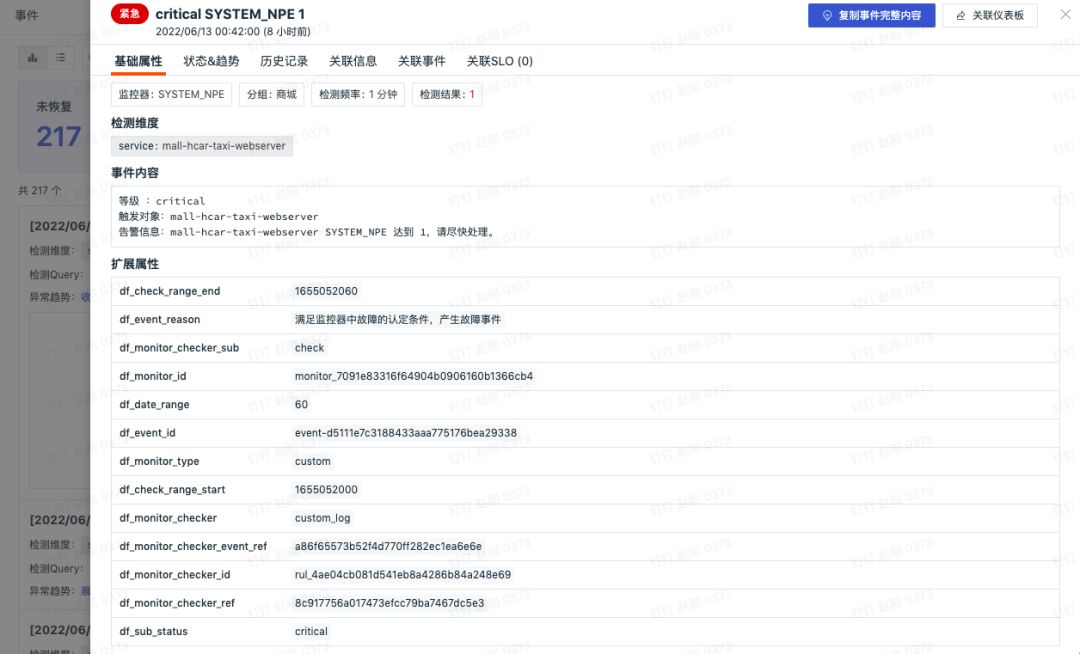
Task: Open the 历史记录 tab
Action: pos(284,61)
